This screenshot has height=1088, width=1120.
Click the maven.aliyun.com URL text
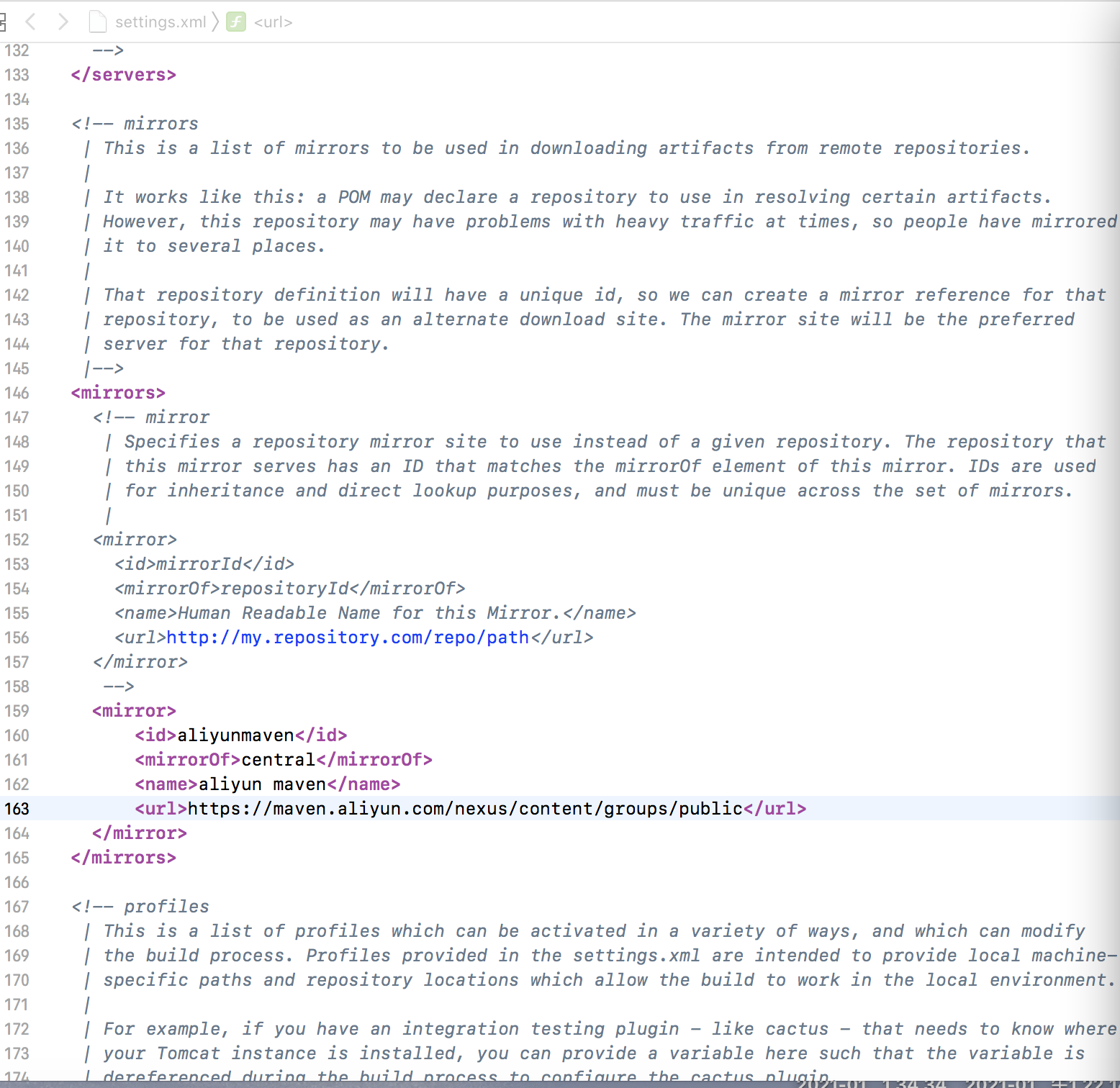pos(465,809)
